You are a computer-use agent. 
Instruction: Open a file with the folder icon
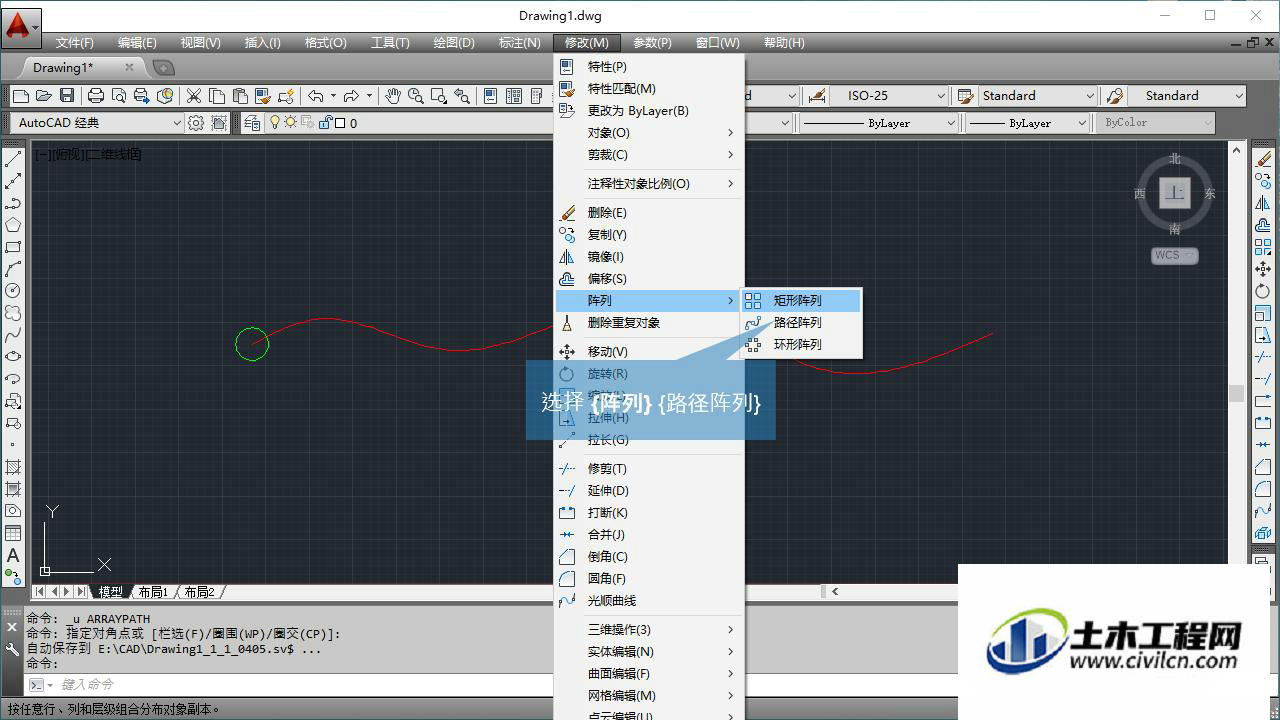pos(43,96)
